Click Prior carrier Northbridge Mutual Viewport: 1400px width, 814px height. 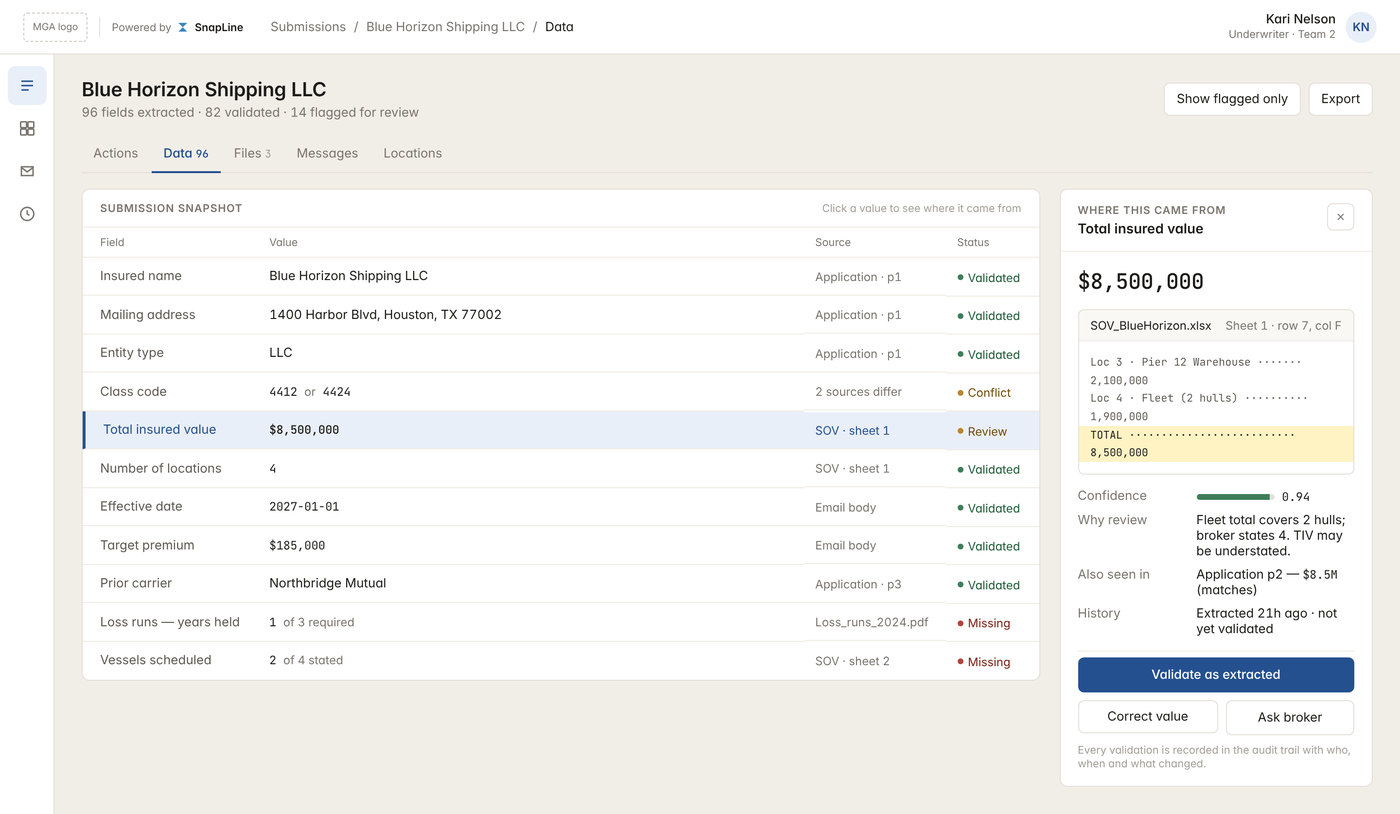pyautogui.click(x=327, y=583)
